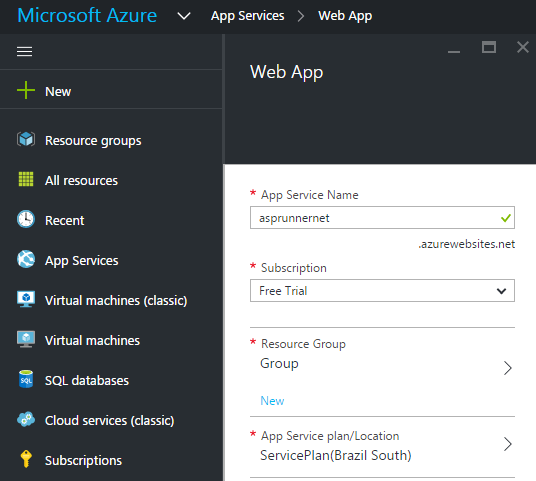Open the Resource groups cube icon
The image size is (536, 481).
pyautogui.click(x=26, y=139)
